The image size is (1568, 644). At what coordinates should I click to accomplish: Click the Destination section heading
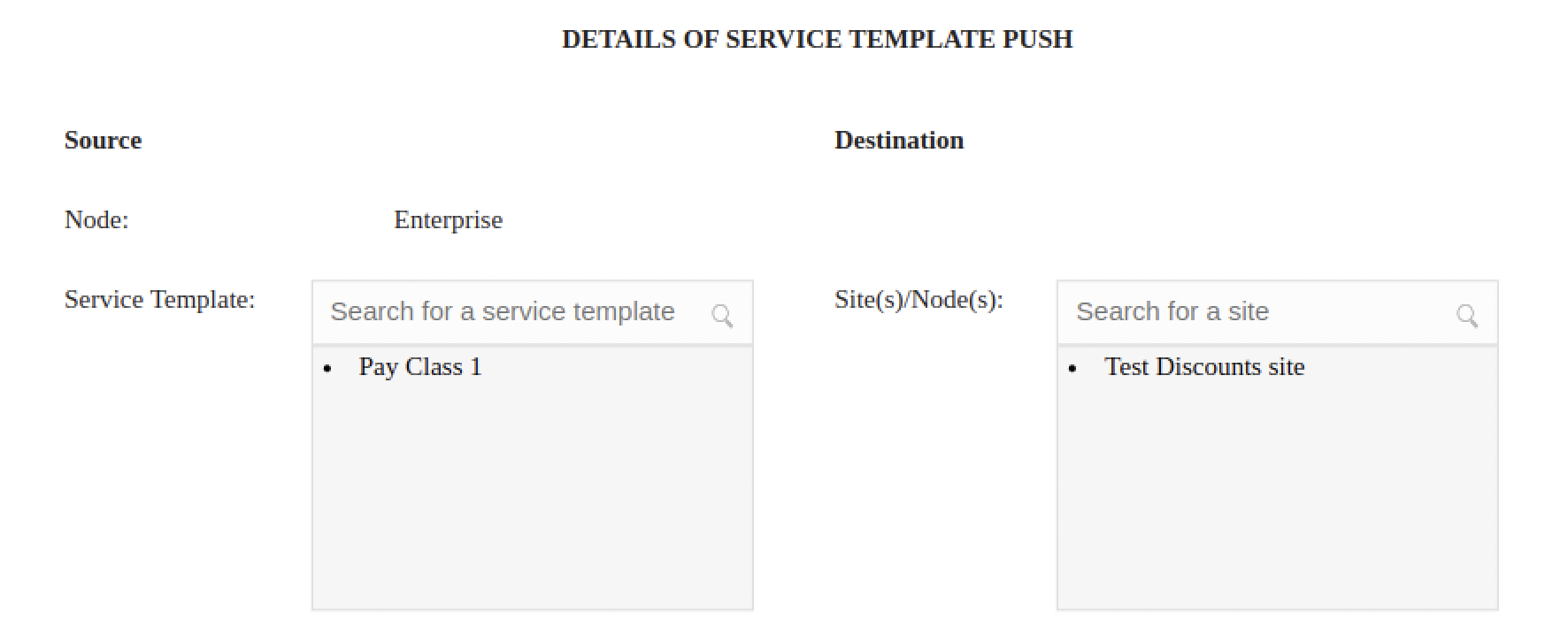(899, 141)
